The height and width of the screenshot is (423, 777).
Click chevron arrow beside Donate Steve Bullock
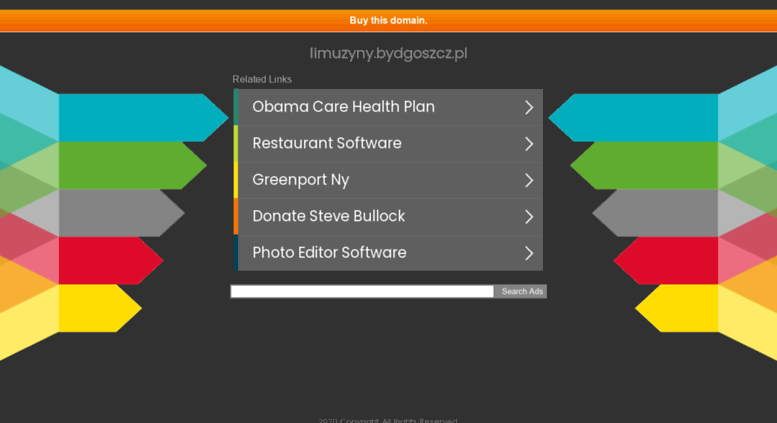tap(529, 216)
